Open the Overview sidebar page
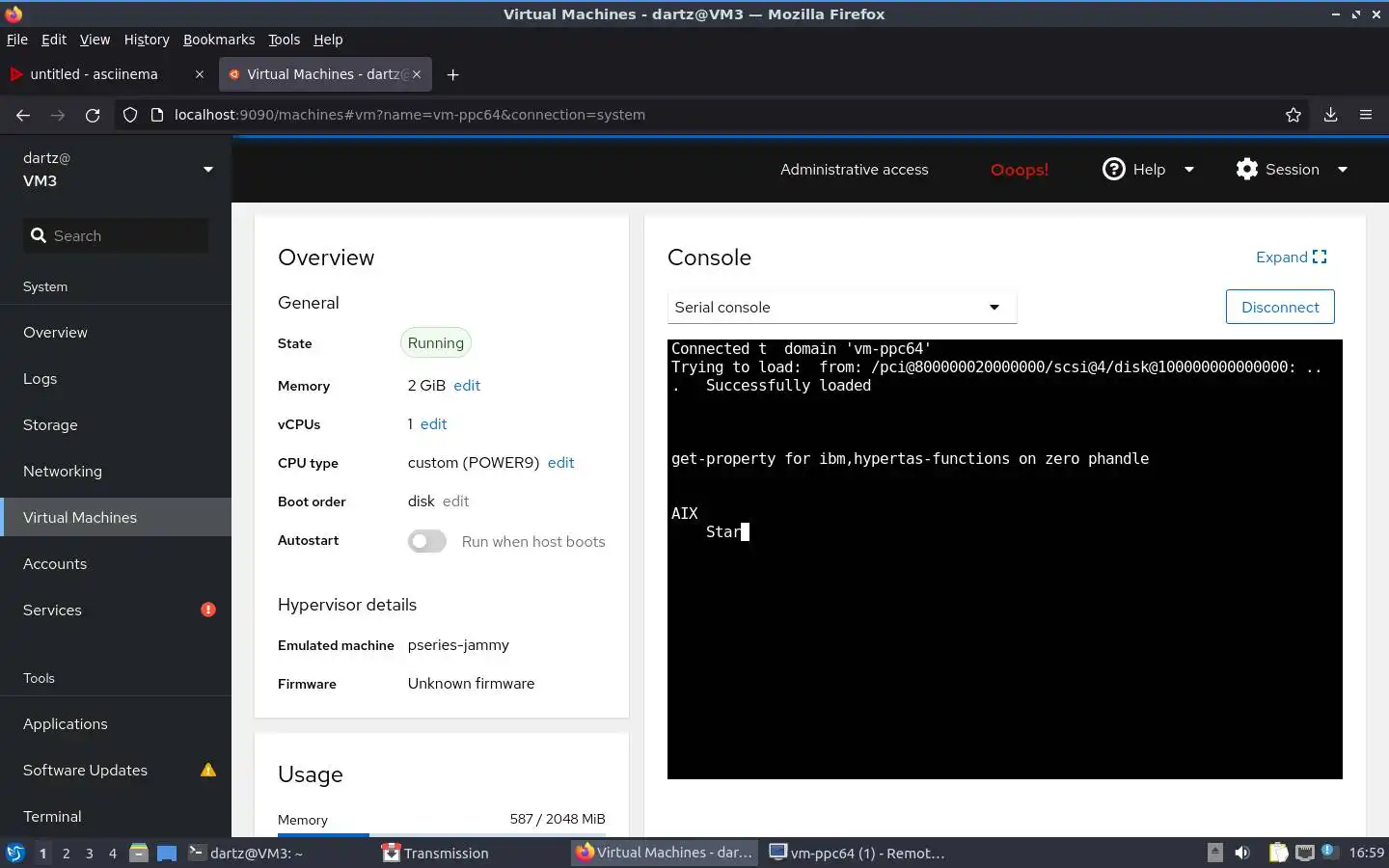 (116, 332)
